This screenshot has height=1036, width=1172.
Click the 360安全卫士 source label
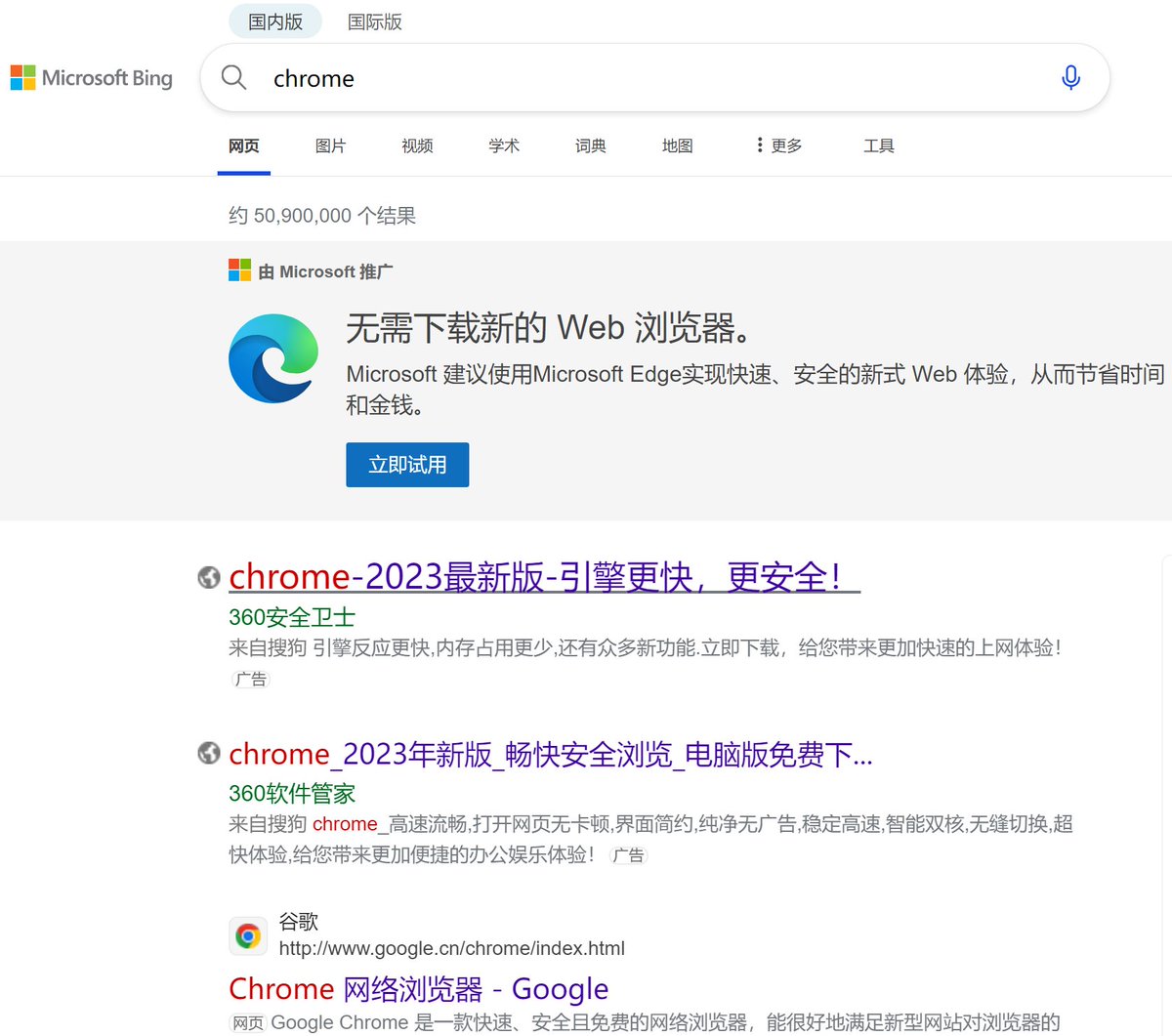click(x=292, y=617)
